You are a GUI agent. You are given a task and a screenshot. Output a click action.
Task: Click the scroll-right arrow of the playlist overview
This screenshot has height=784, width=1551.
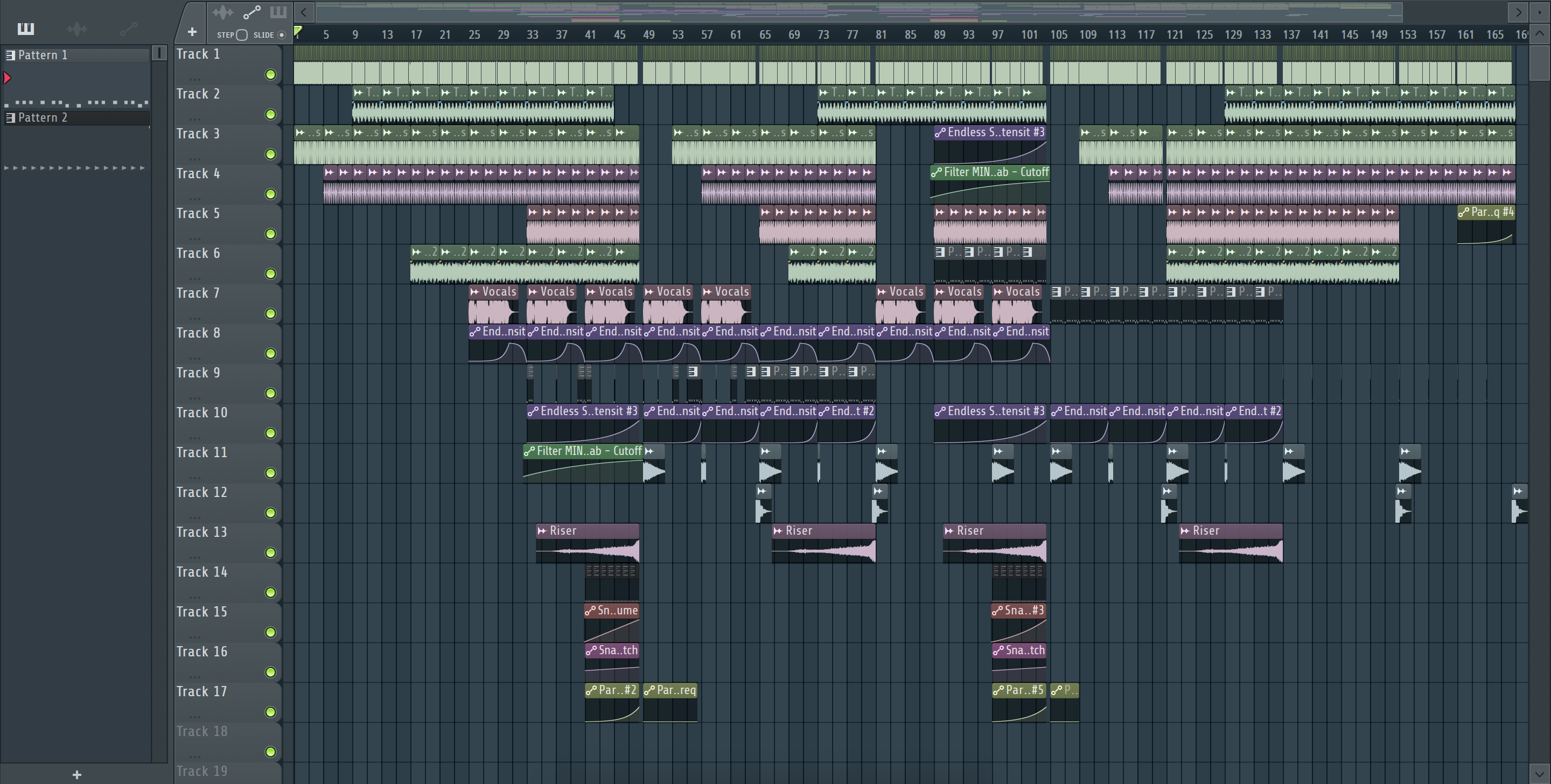pyautogui.click(x=1518, y=12)
